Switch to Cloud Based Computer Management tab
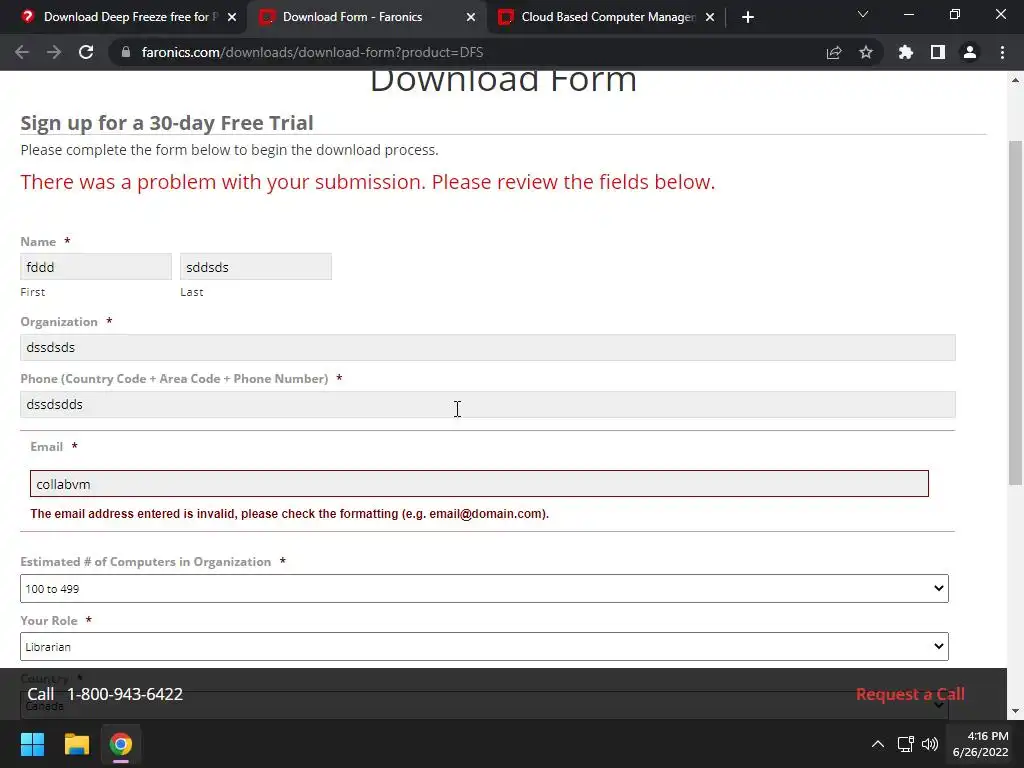Screen dimensions: 1024x768 click(605, 17)
